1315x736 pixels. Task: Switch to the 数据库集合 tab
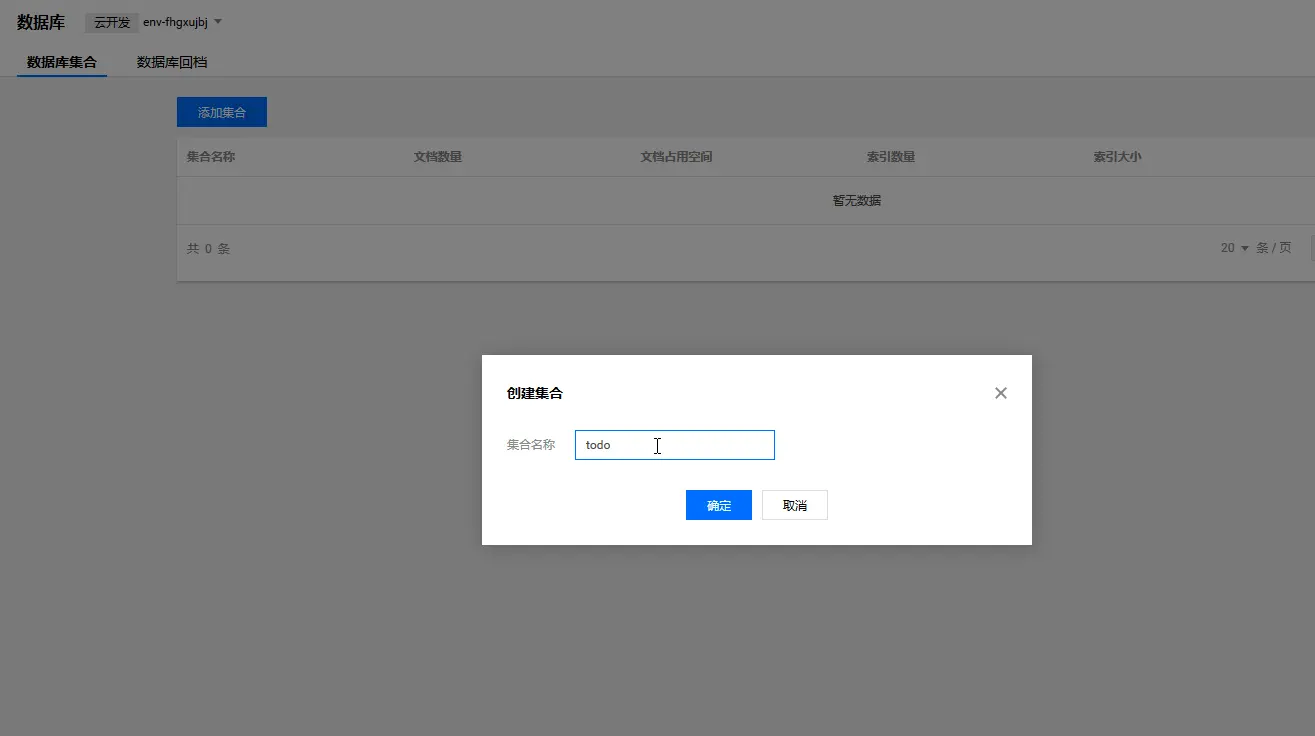[x=62, y=62]
